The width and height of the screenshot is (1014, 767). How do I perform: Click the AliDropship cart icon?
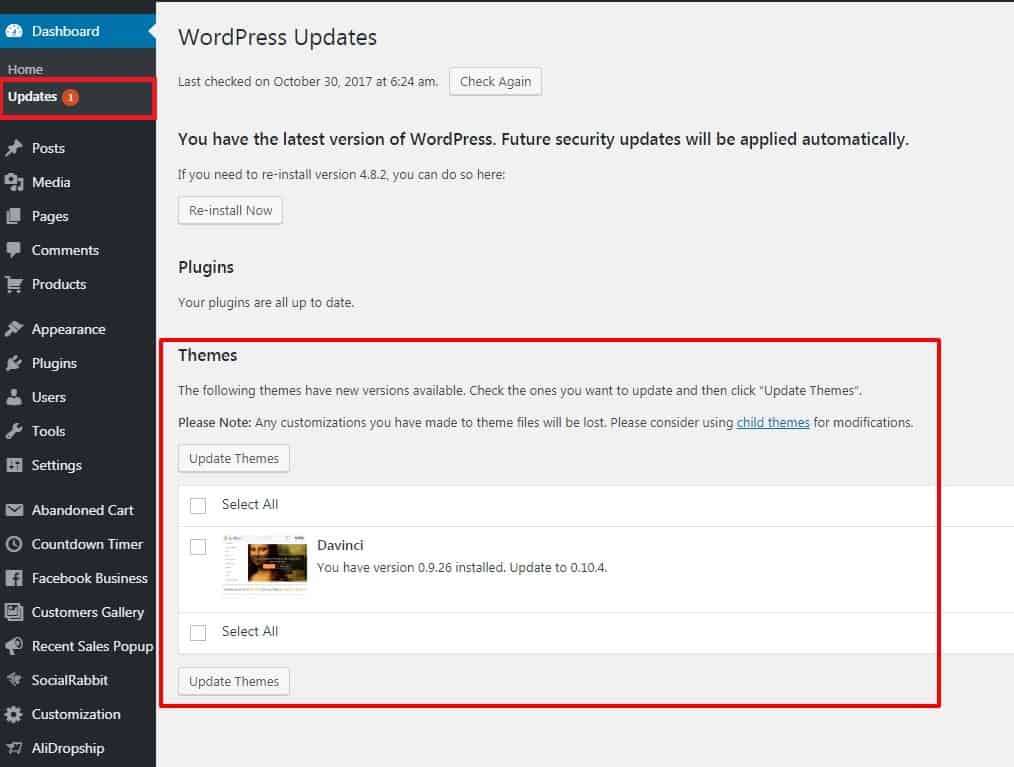tap(14, 748)
